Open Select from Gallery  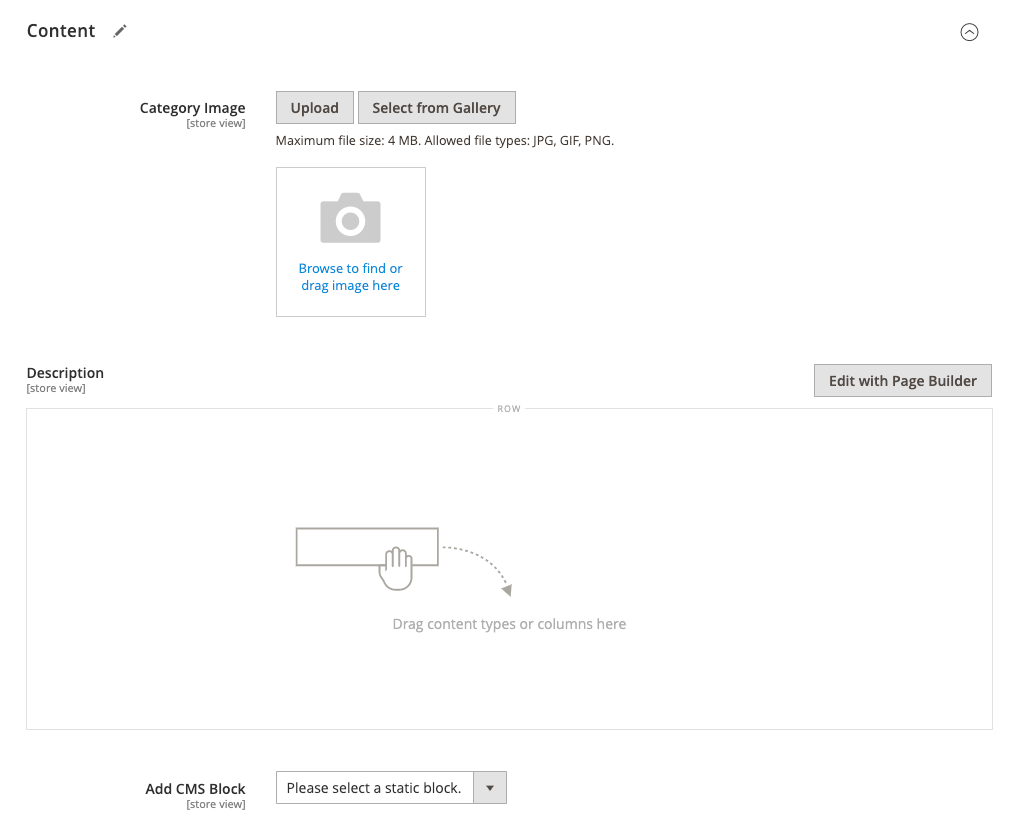pos(437,107)
